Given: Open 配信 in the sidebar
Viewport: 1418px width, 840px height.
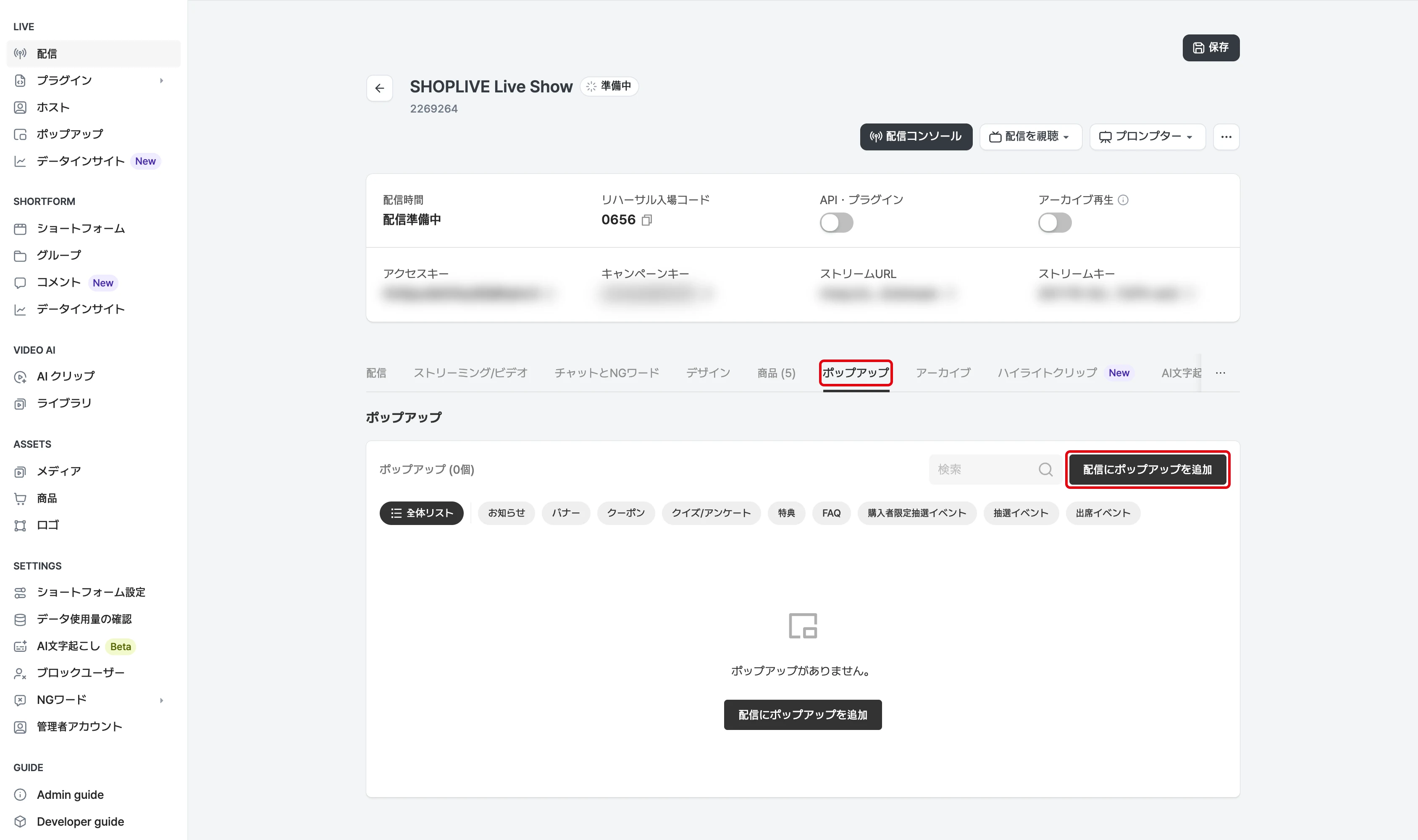Looking at the screenshot, I should point(93,54).
